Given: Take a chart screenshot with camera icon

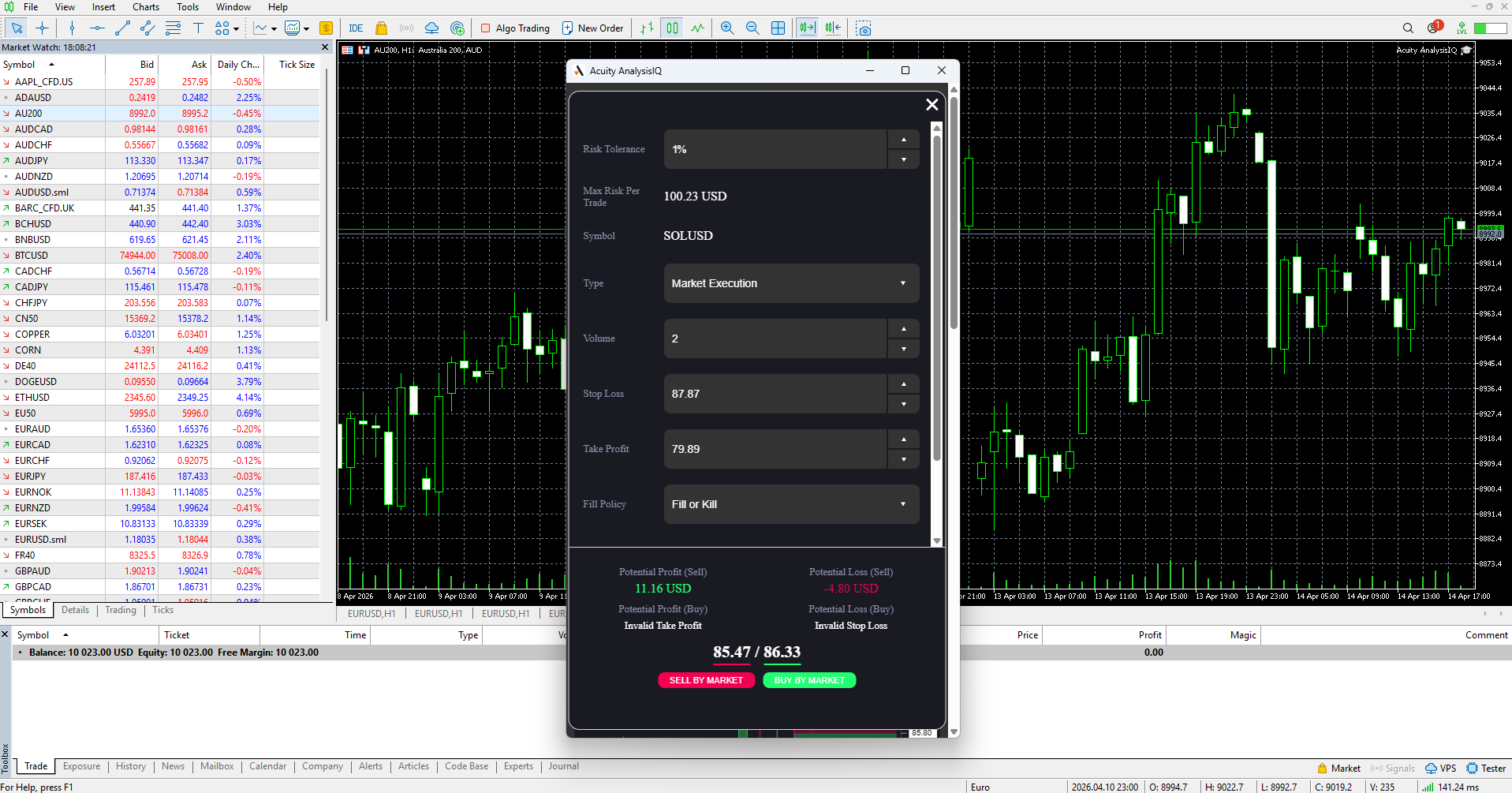Looking at the screenshot, I should [x=864, y=28].
